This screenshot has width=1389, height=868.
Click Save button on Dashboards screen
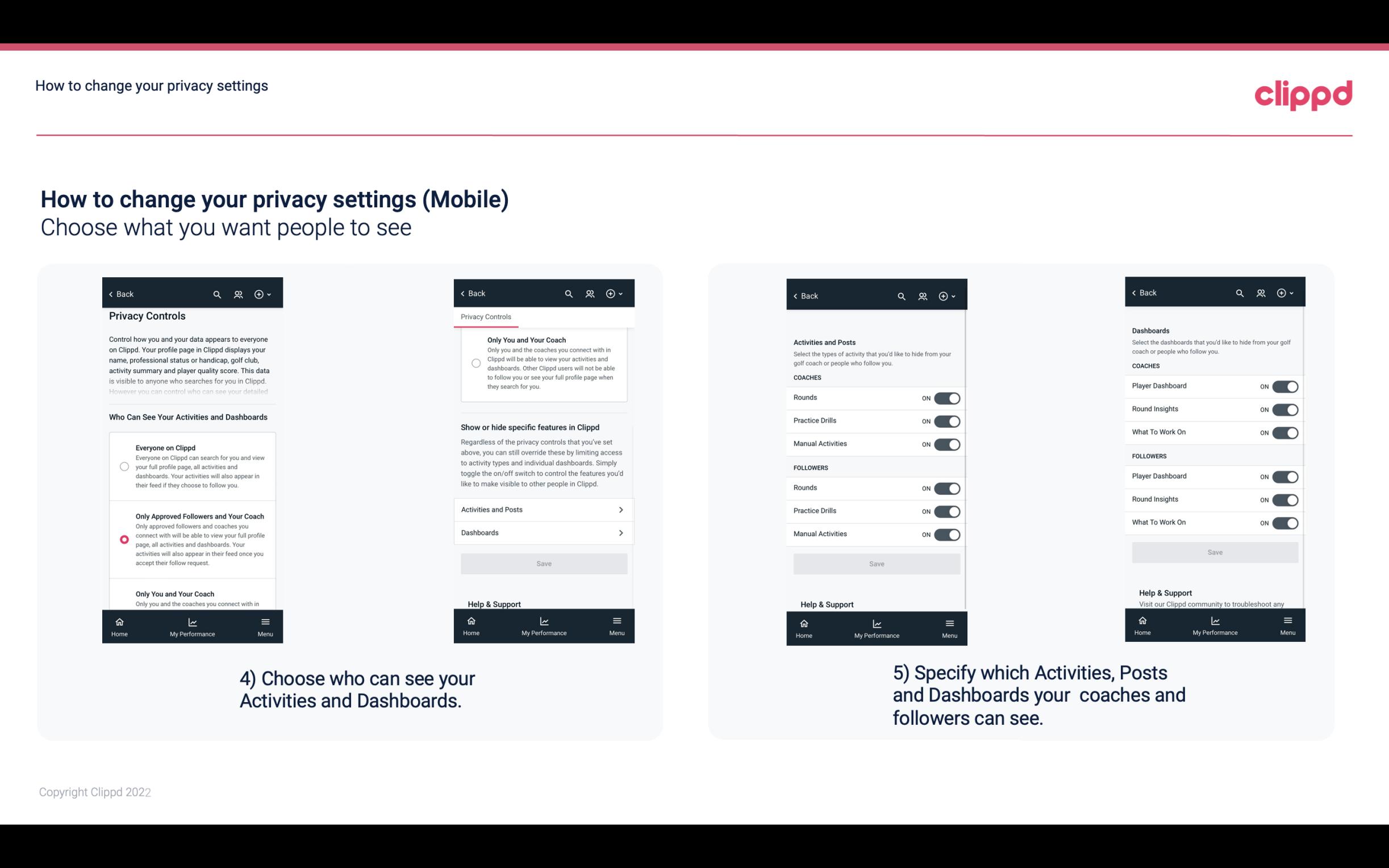[1214, 551]
